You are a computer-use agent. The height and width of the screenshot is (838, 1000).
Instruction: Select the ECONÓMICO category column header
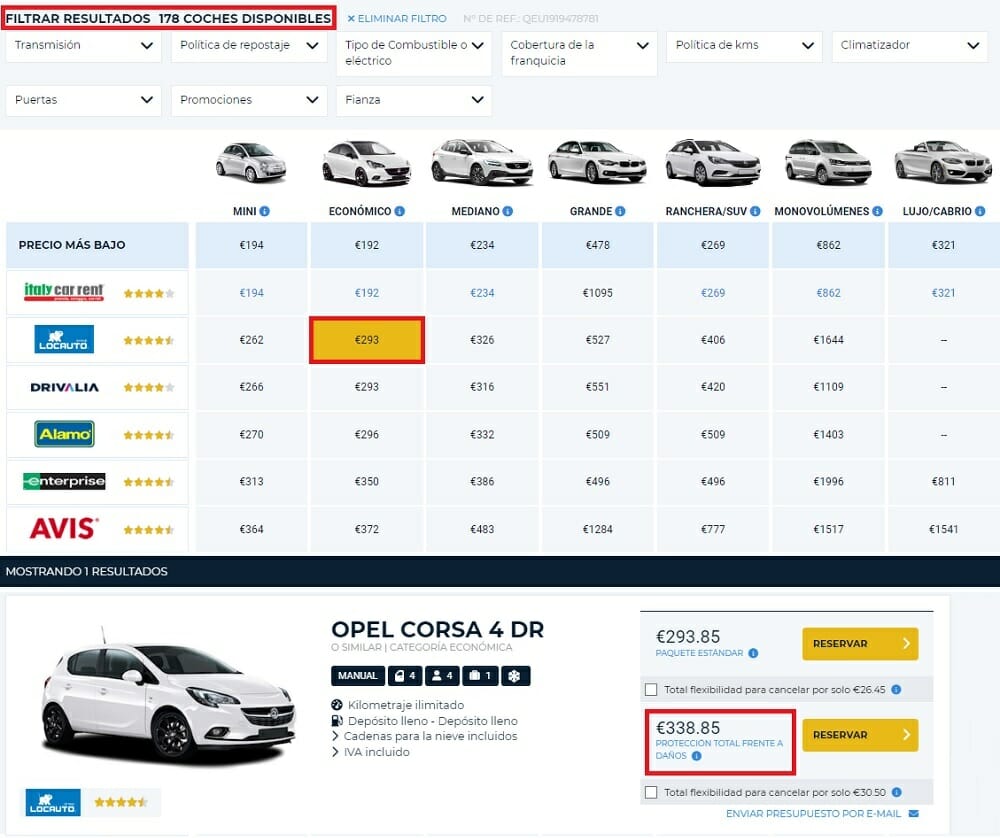tap(360, 211)
